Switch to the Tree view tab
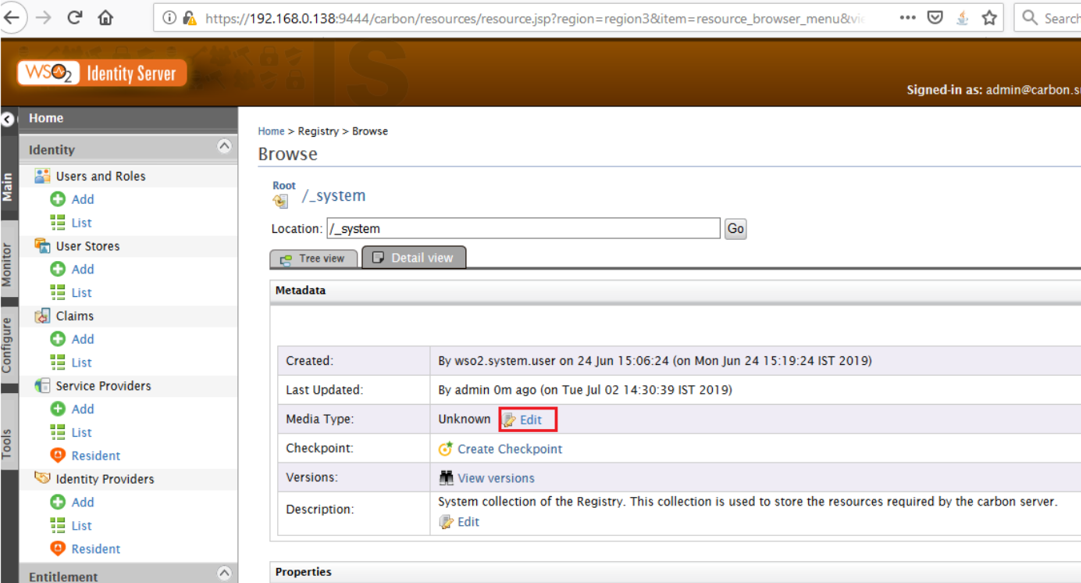This screenshot has height=583, width=1081. (312, 258)
